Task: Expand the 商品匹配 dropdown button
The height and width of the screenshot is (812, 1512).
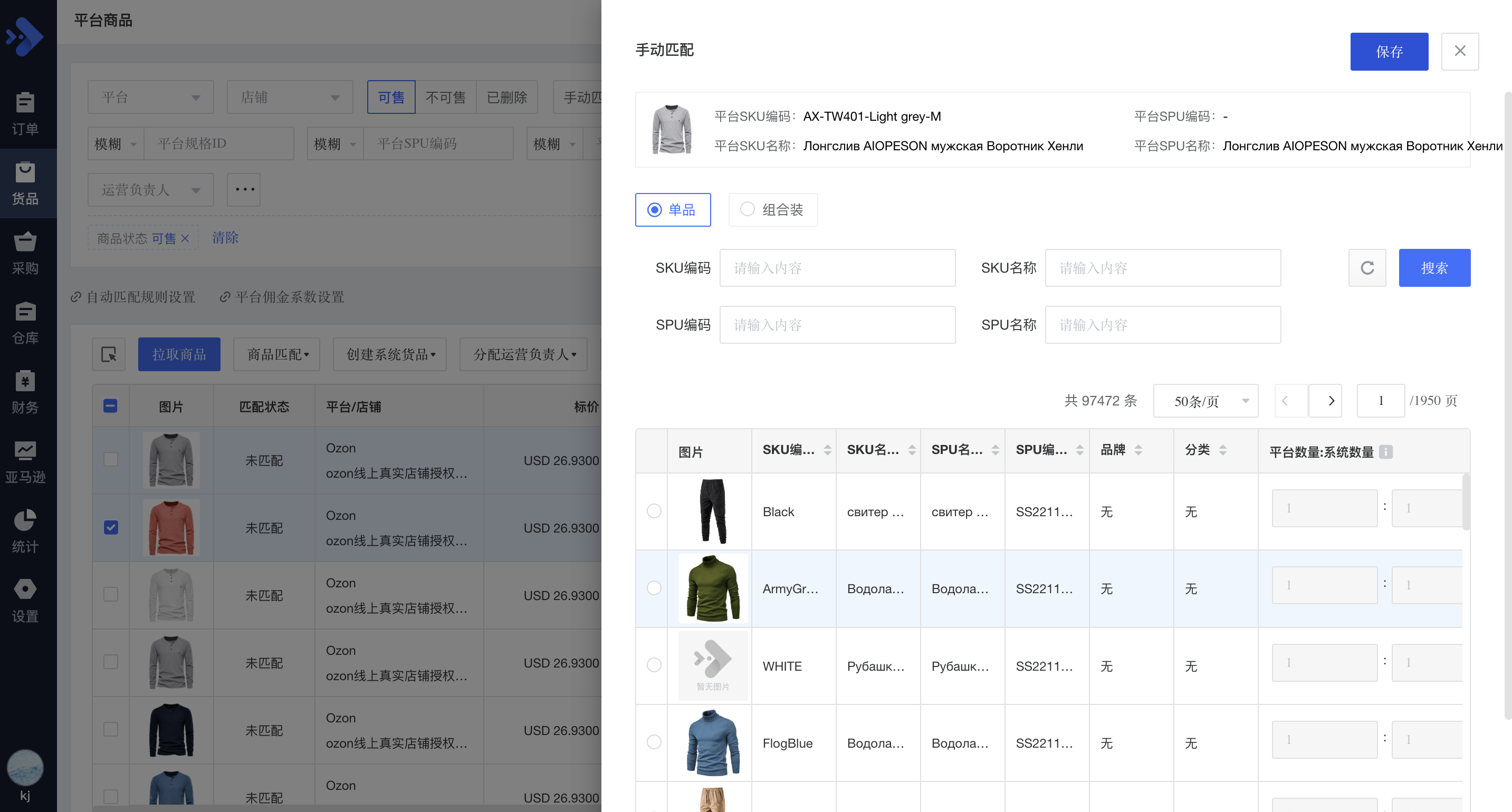Action: click(x=276, y=354)
